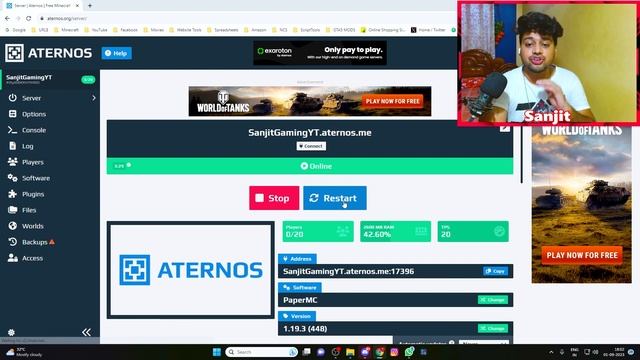The width and height of the screenshot is (640, 360).
Task: Collapse the sidebar with double-chevron icon
Action: tap(86, 332)
